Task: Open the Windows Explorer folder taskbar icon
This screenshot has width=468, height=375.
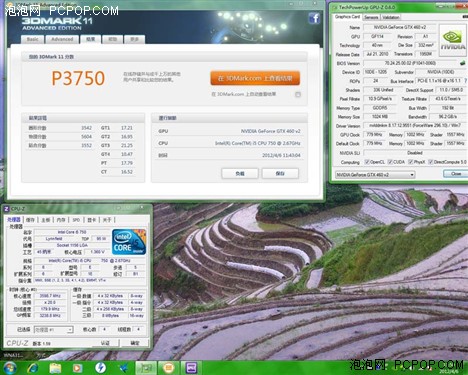Action: tap(55, 368)
